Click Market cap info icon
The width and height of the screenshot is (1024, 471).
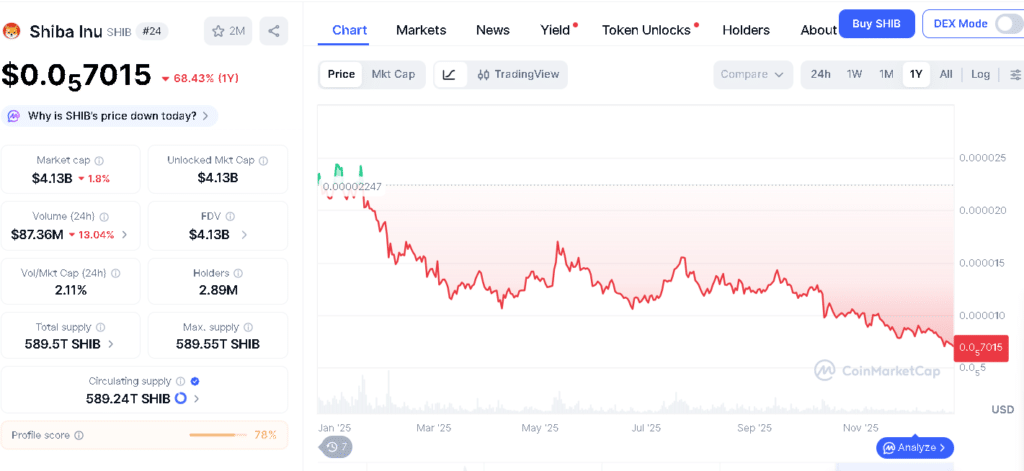point(99,160)
